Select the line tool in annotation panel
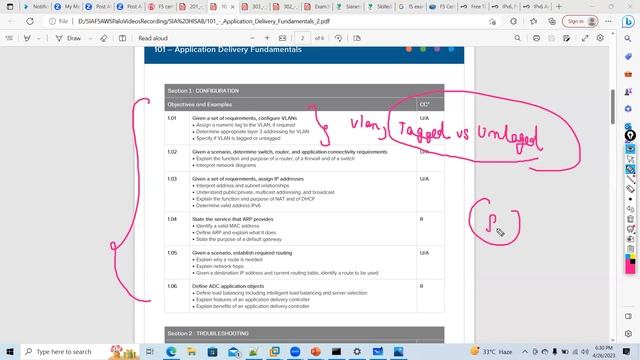The width and height of the screenshot is (640, 360). click(x=630, y=178)
